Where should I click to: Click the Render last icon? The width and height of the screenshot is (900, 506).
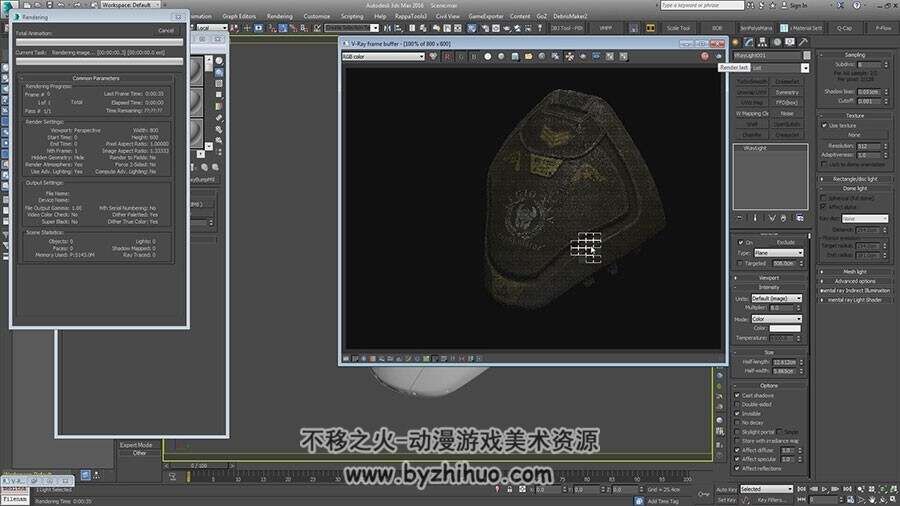[x=718, y=56]
